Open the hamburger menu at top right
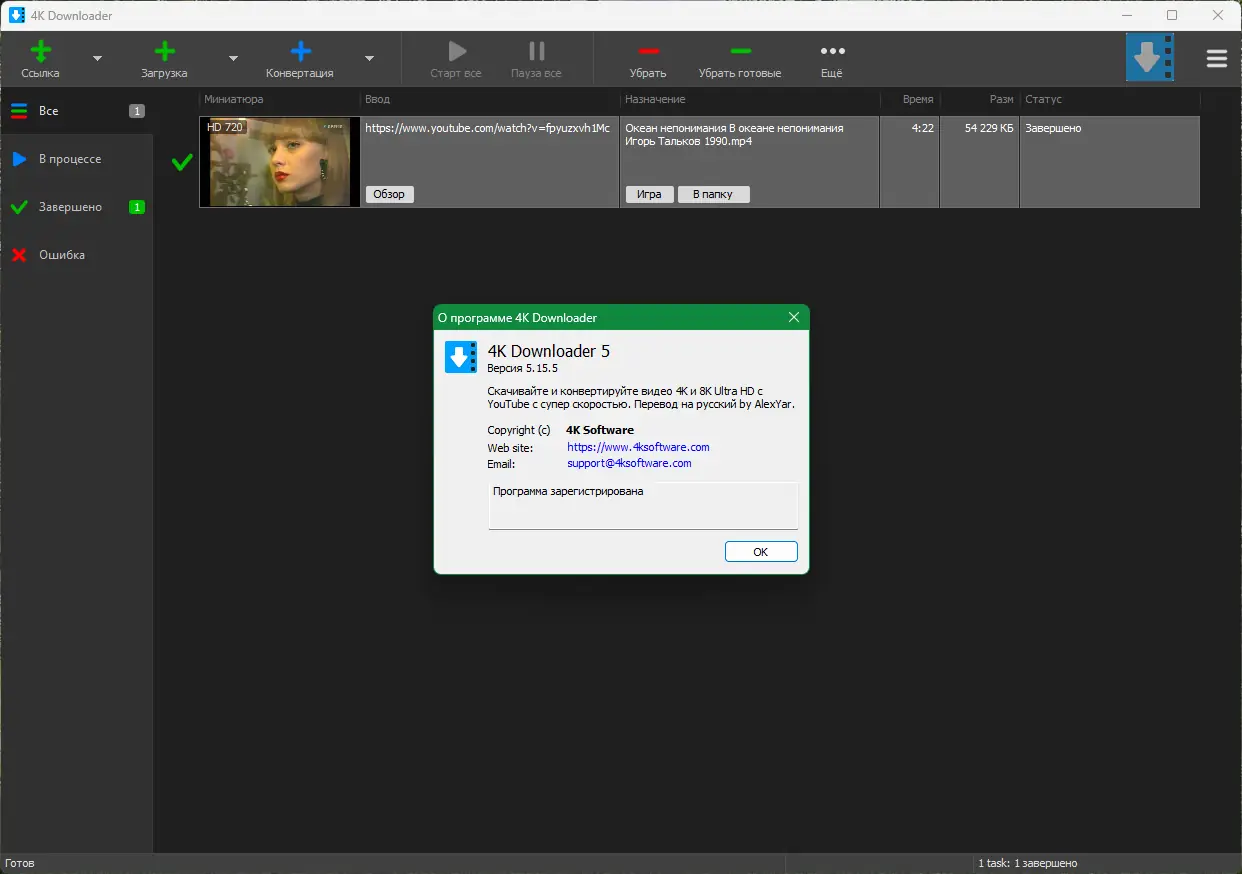The height and width of the screenshot is (874, 1242). pos(1217,59)
